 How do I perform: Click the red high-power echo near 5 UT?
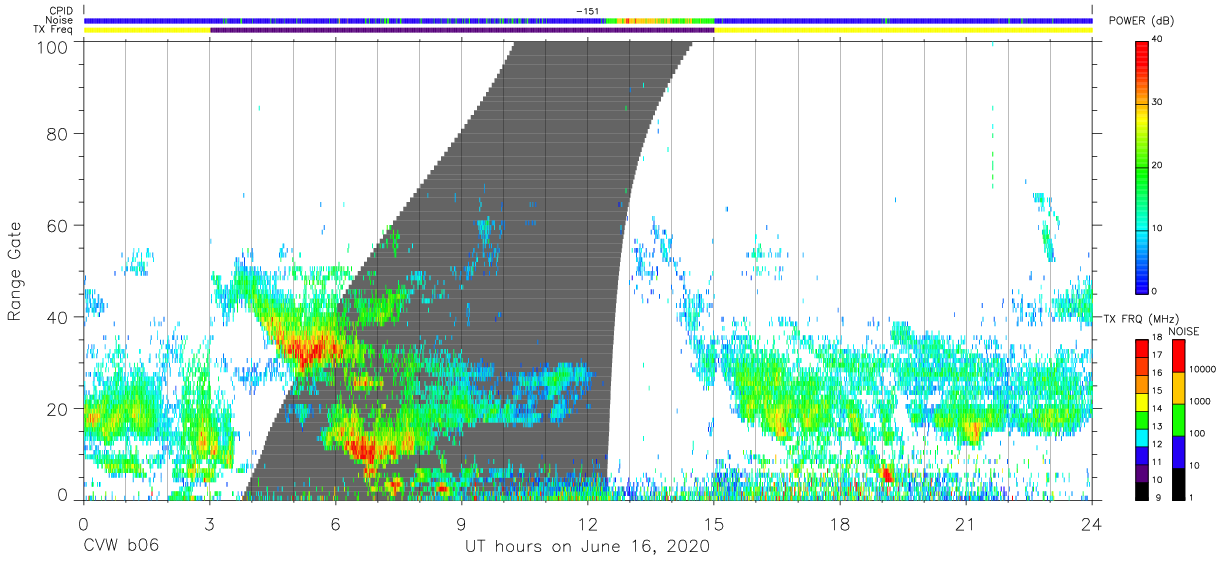[x=308, y=349]
